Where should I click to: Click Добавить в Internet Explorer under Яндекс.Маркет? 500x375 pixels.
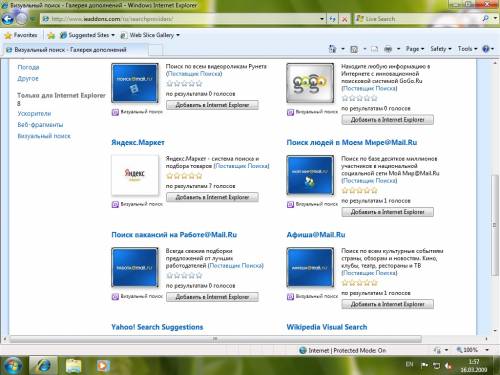212,197
